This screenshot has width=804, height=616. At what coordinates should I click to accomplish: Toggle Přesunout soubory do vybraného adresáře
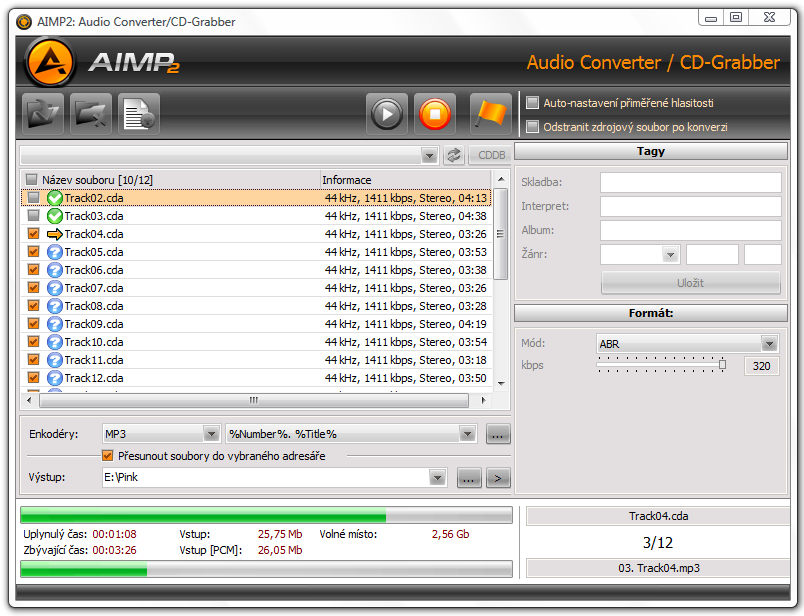[108, 455]
